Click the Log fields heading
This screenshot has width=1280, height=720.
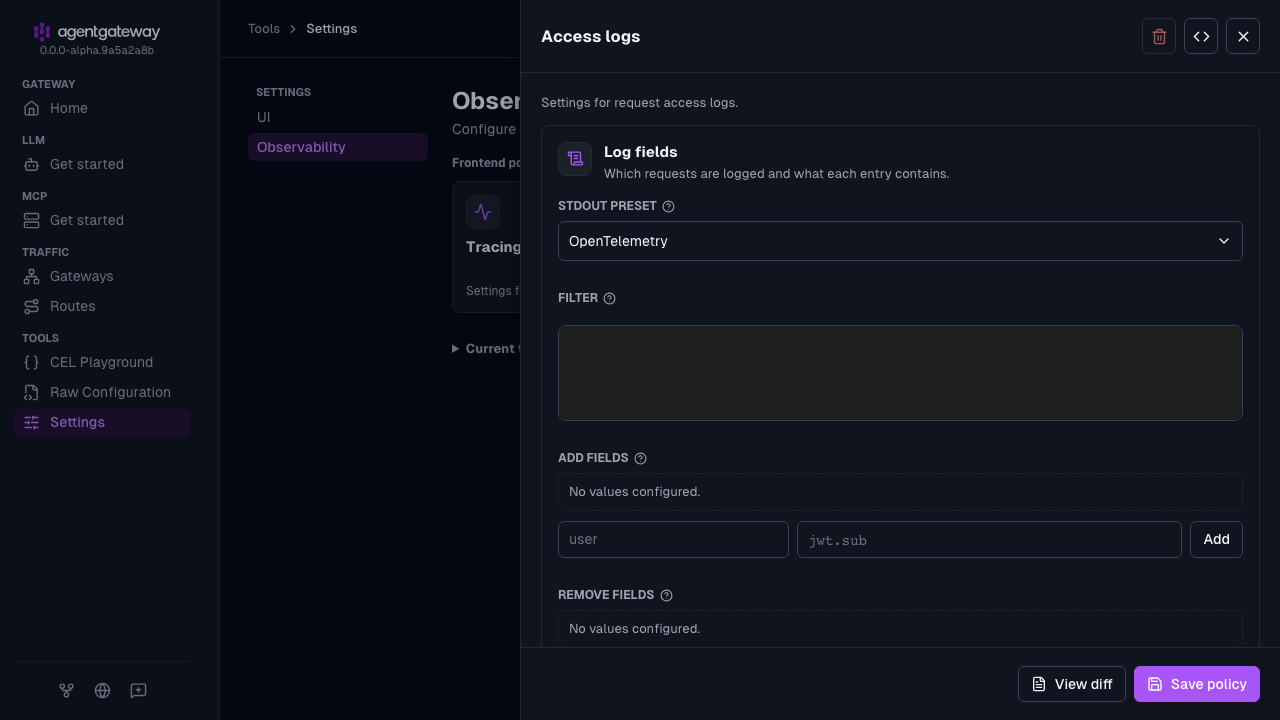(x=641, y=152)
